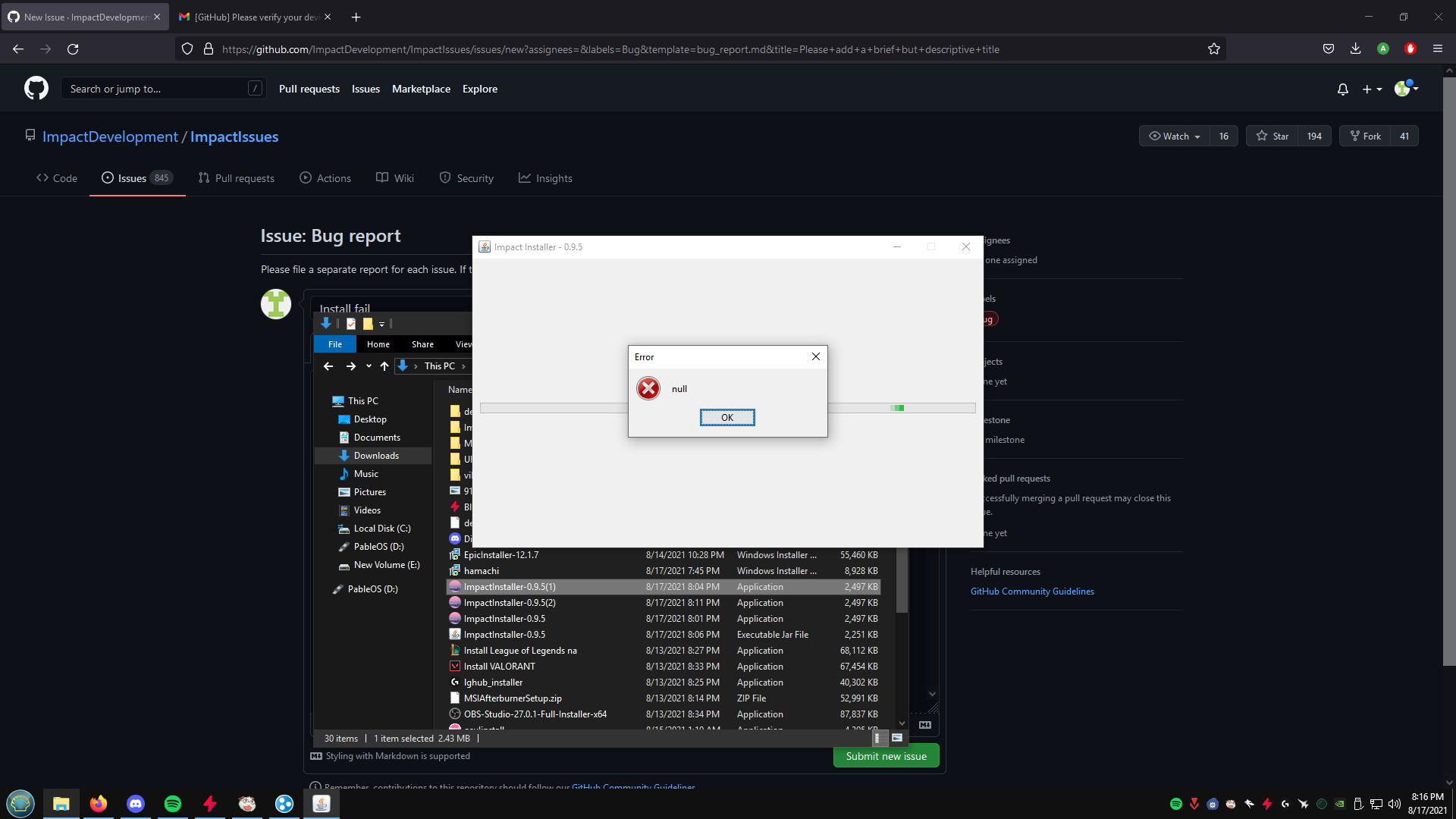Image resolution: width=1456 pixels, height=819 pixels.
Task: Select the ImpactInstaller-0.9.5(2) file
Action: pyautogui.click(x=510, y=602)
